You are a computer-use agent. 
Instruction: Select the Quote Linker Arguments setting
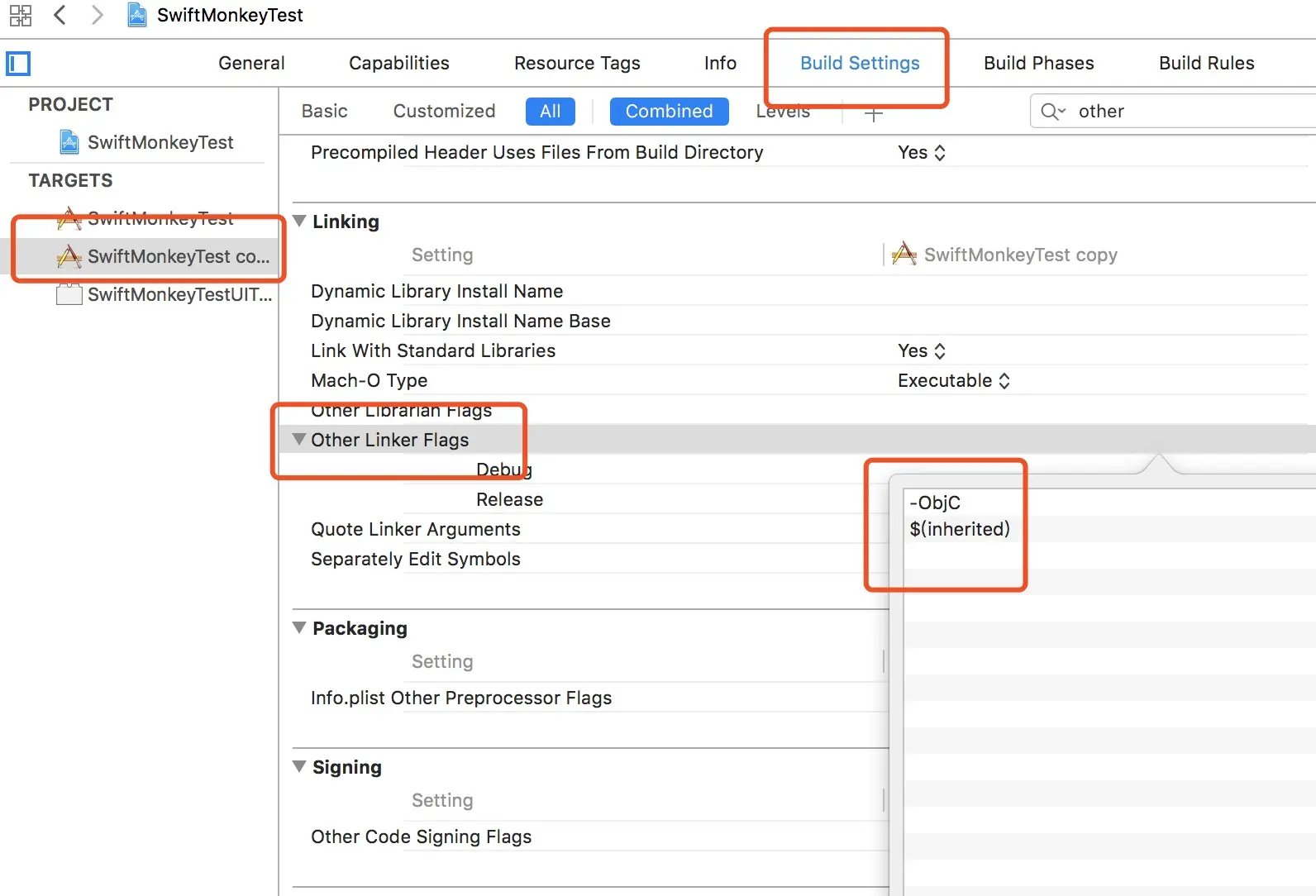415,529
